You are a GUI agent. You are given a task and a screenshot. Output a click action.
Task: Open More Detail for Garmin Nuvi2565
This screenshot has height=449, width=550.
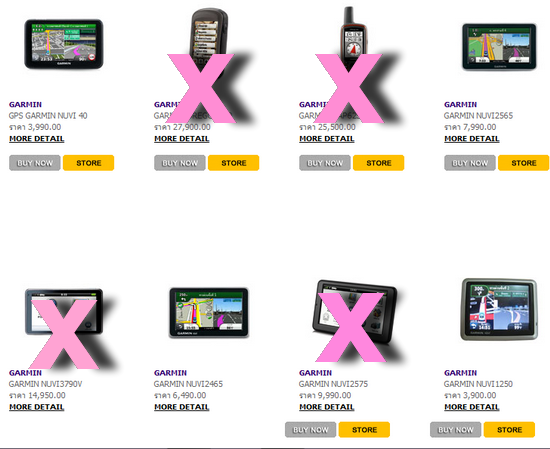coord(472,139)
